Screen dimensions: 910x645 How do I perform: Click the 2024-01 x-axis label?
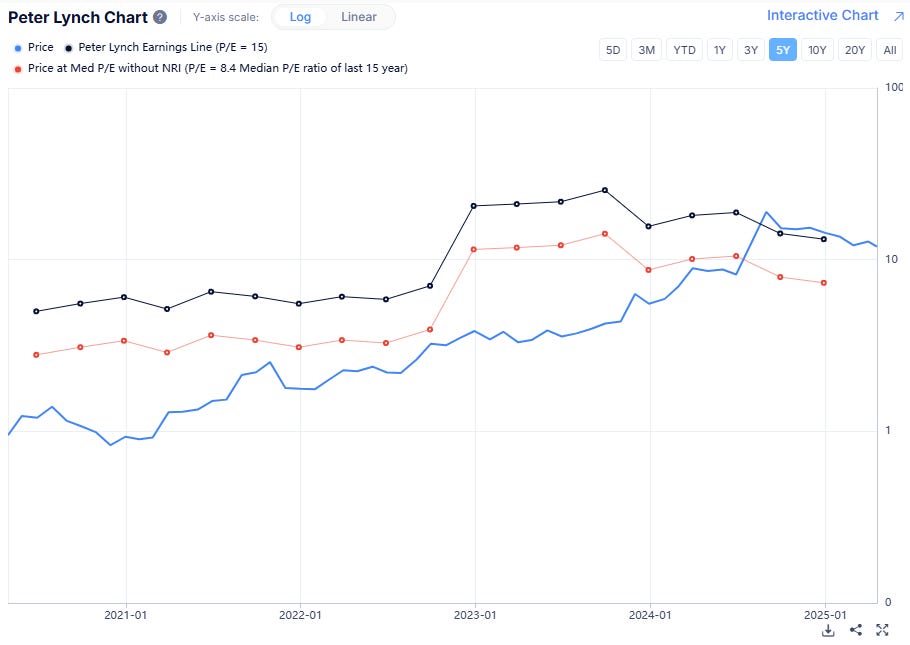pos(650,615)
